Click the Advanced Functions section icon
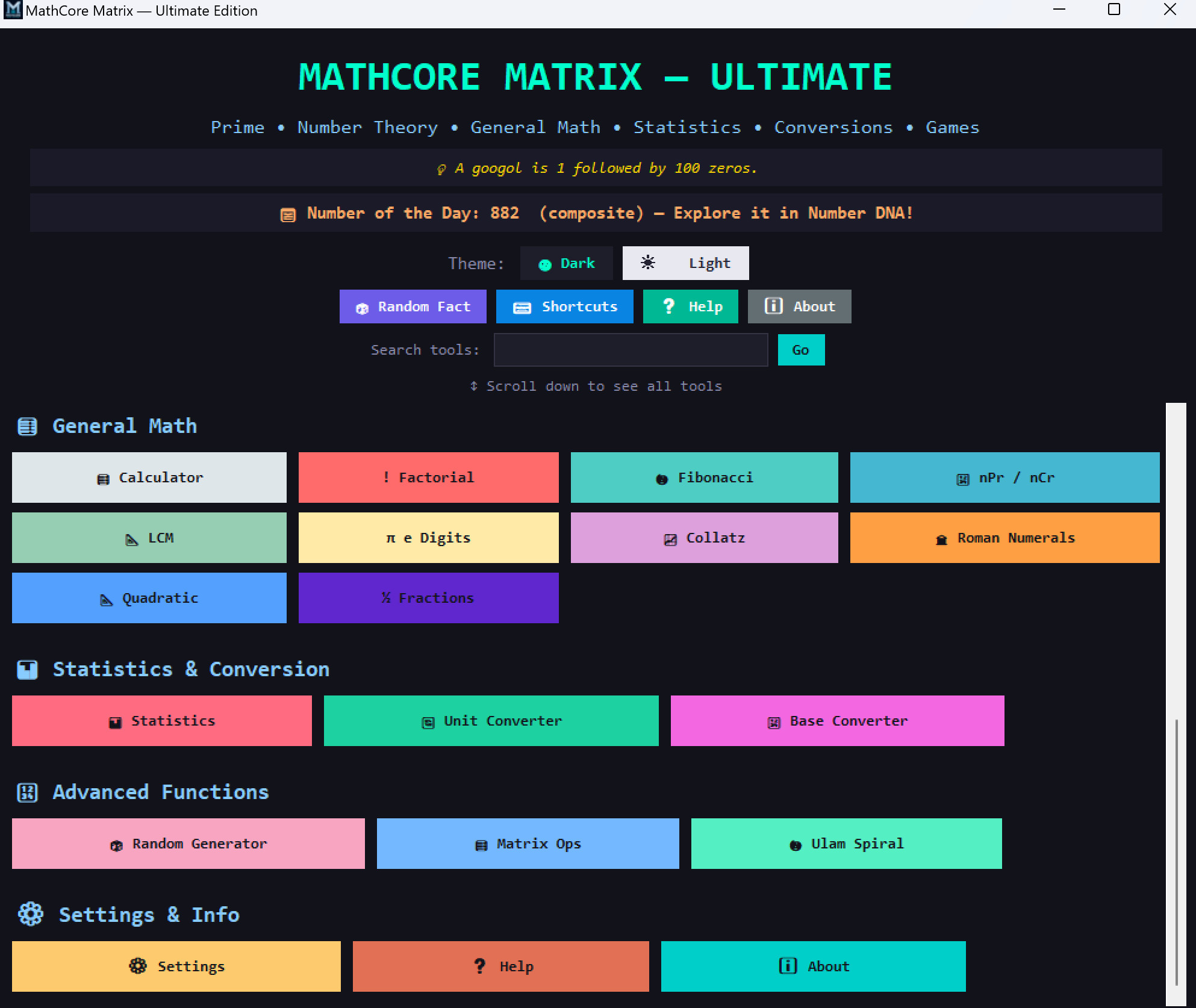The image size is (1196, 1008). tap(28, 792)
